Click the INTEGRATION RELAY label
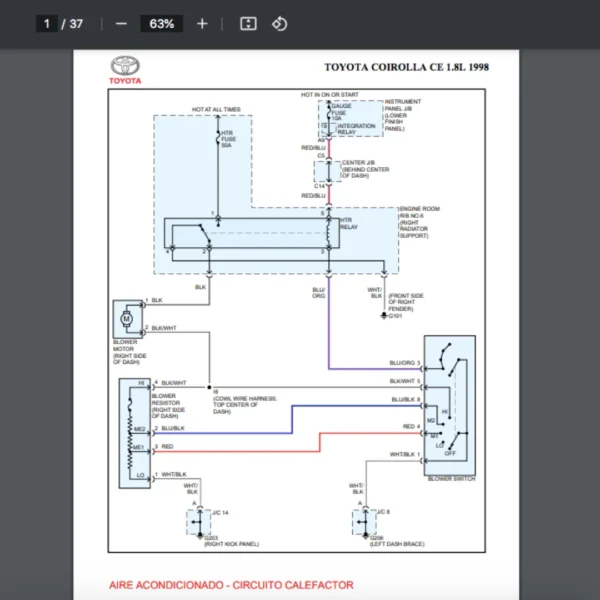This screenshot has width=600, height=600. [356, 129]
